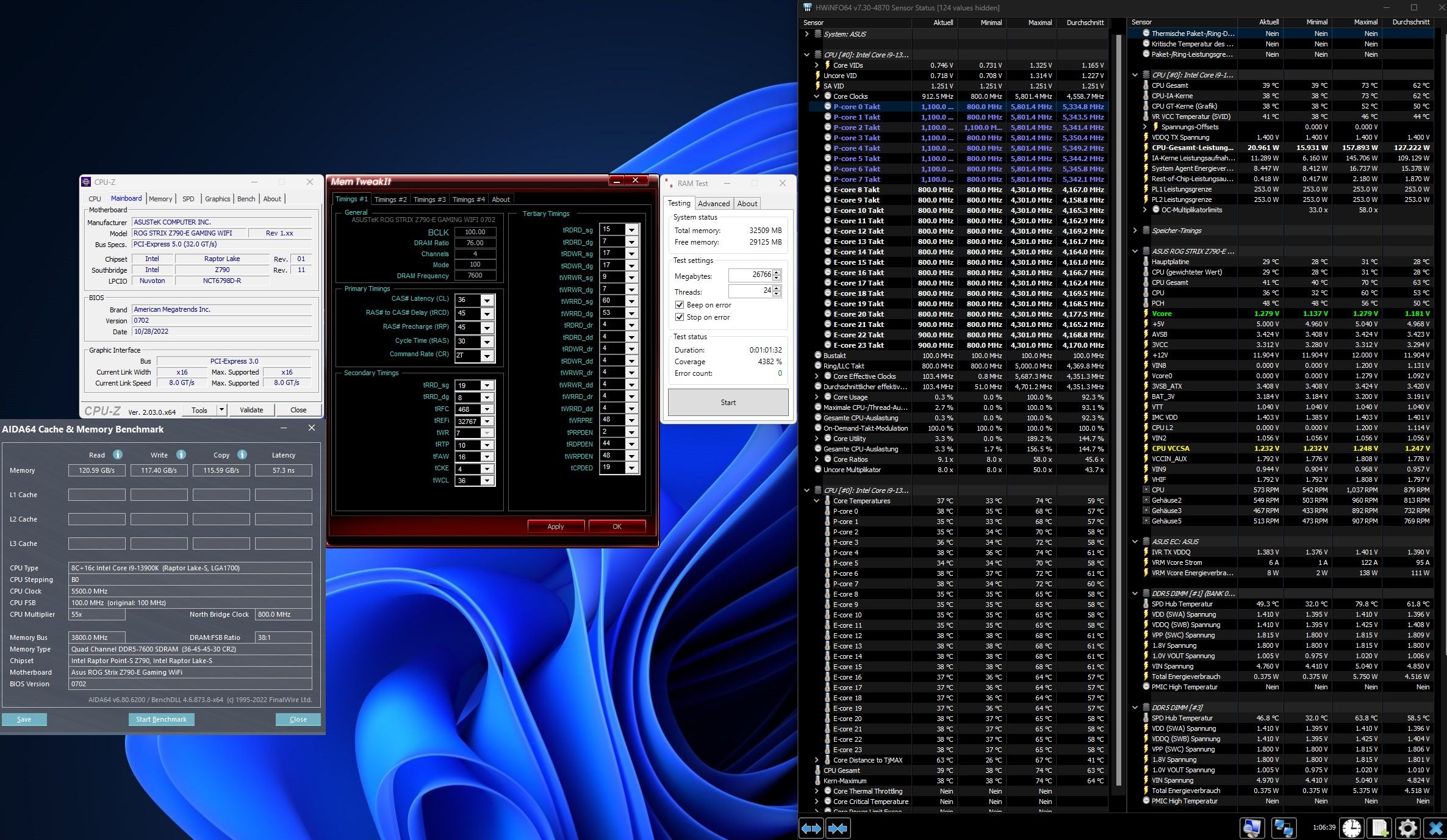Open the CPU-Z Memory tab
The image size is (1447, 840).
[160, 199]
